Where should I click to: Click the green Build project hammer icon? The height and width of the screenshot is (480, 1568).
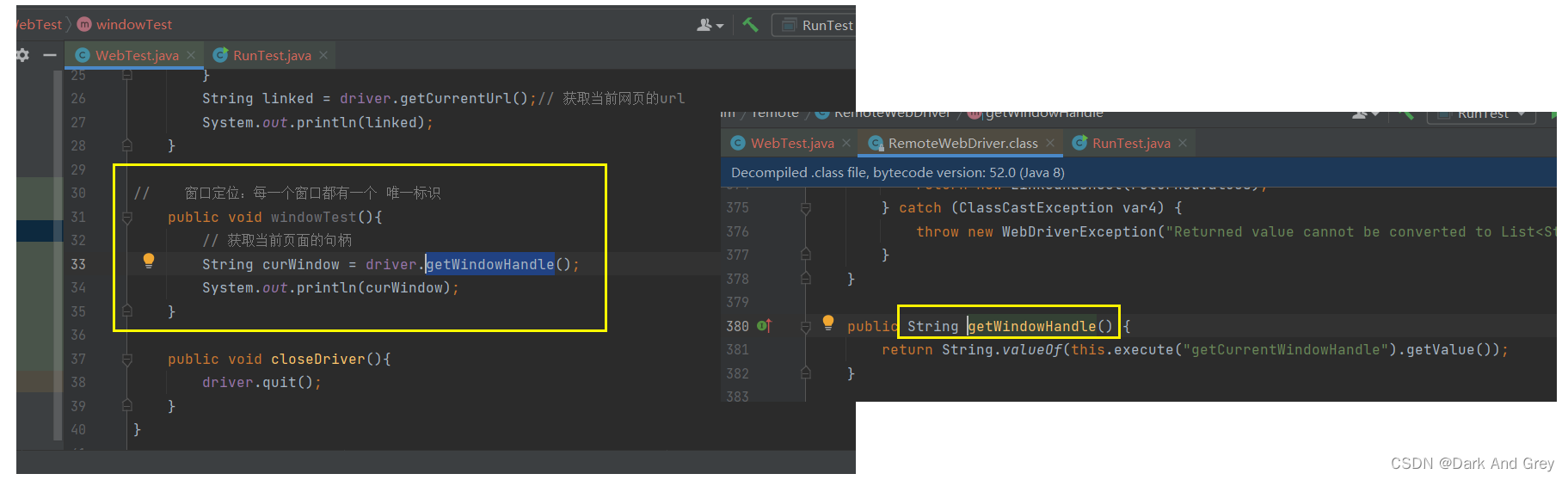click(750, 24)
